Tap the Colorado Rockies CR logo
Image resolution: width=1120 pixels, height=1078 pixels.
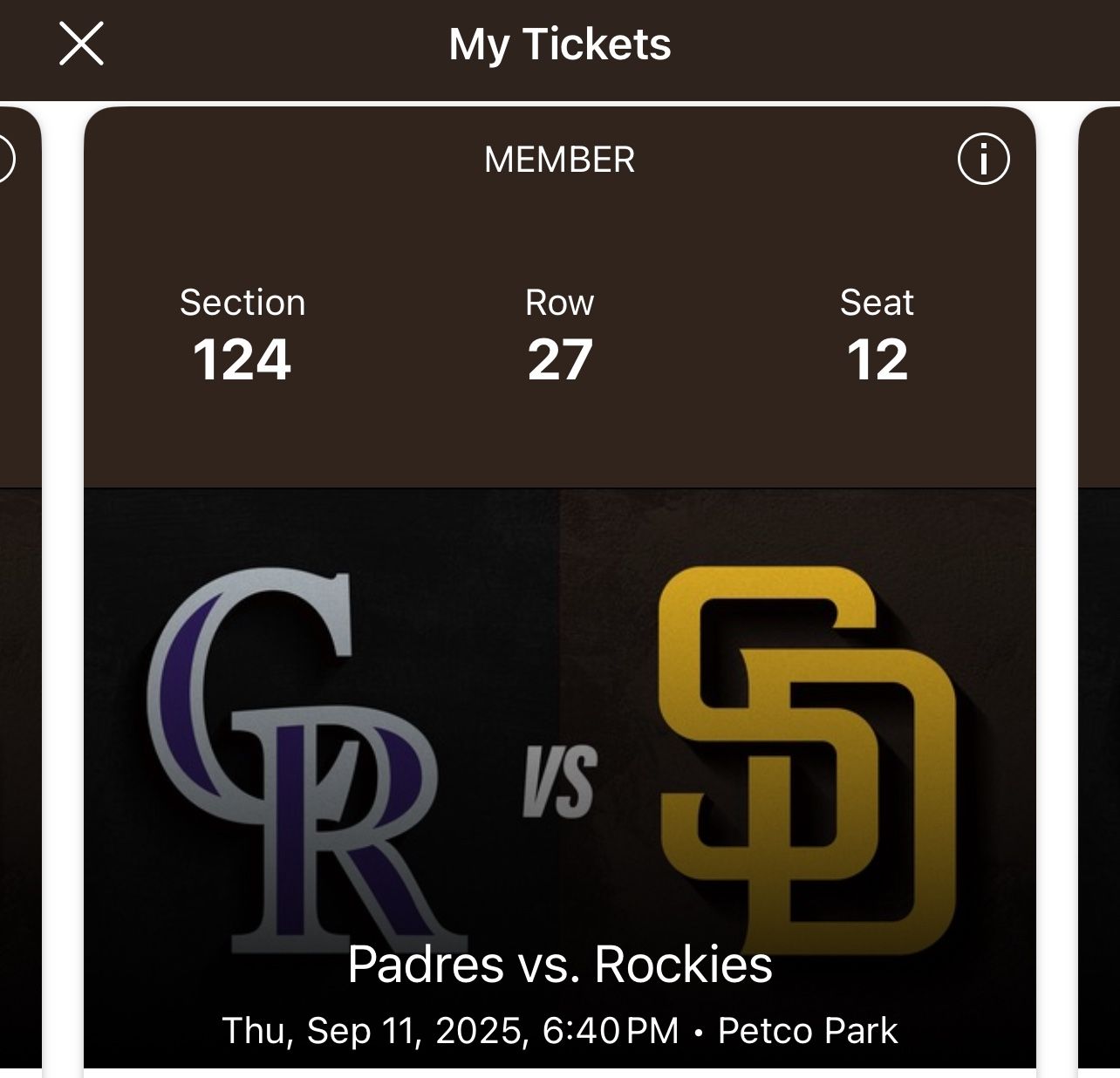click(292, 759)
